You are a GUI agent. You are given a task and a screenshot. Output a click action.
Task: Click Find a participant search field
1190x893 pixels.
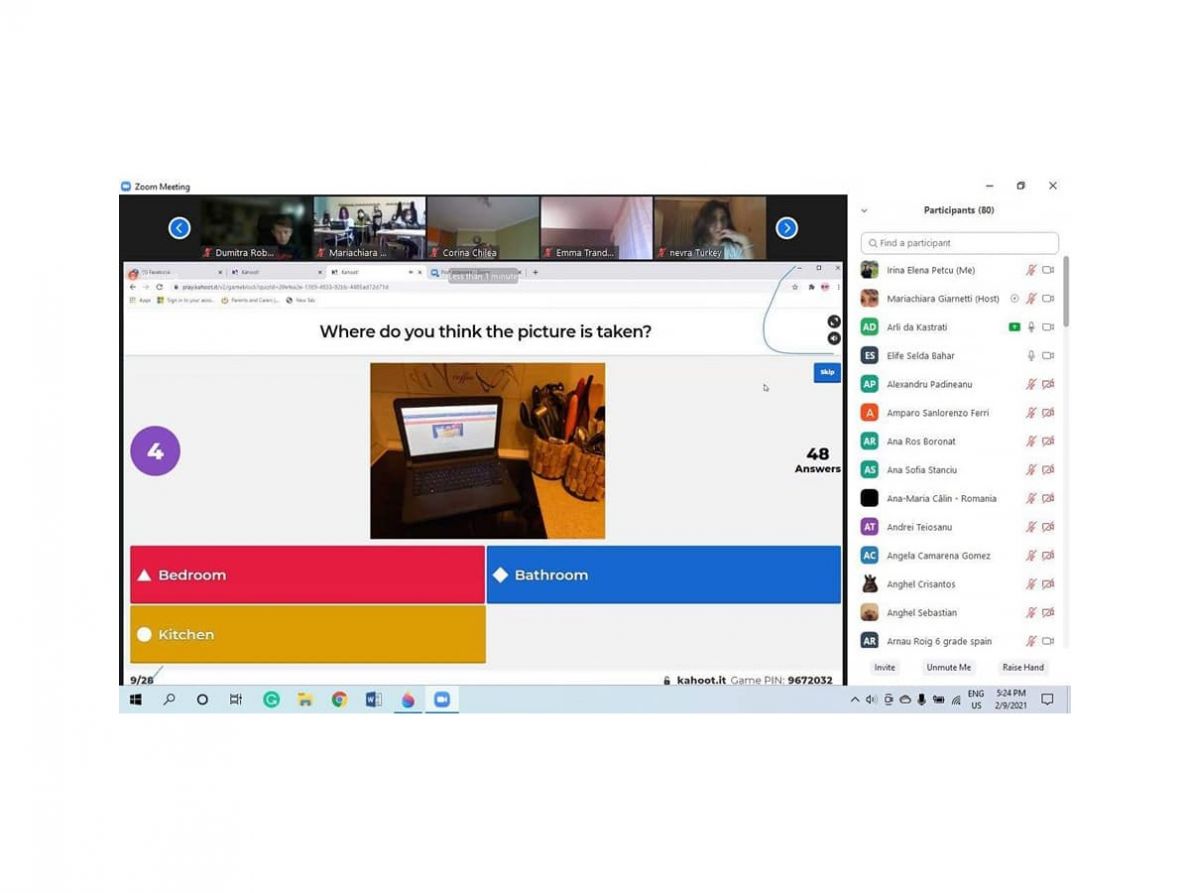coord(959,243)
